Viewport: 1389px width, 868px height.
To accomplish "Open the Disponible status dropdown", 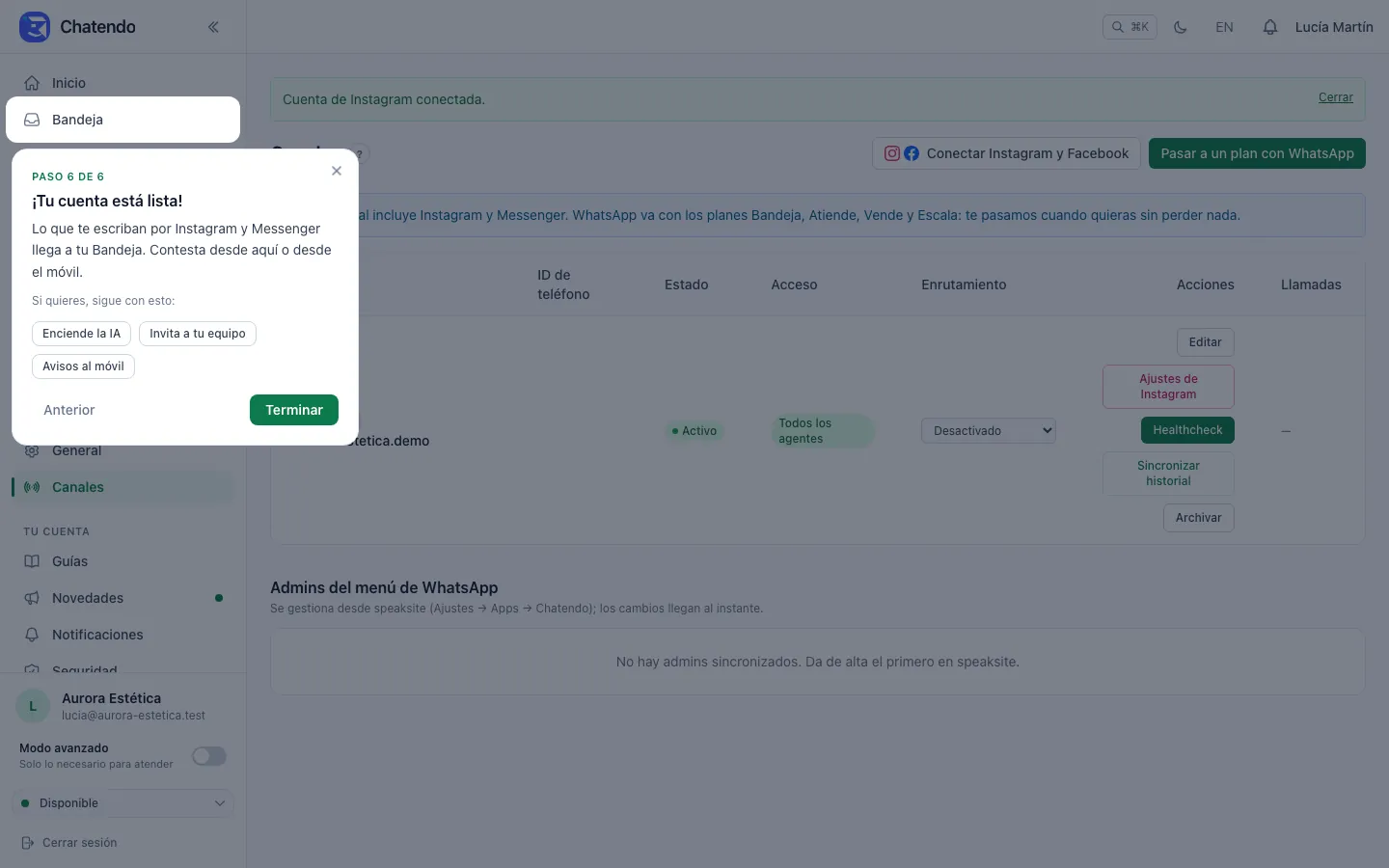I will (x=123, y=803).
